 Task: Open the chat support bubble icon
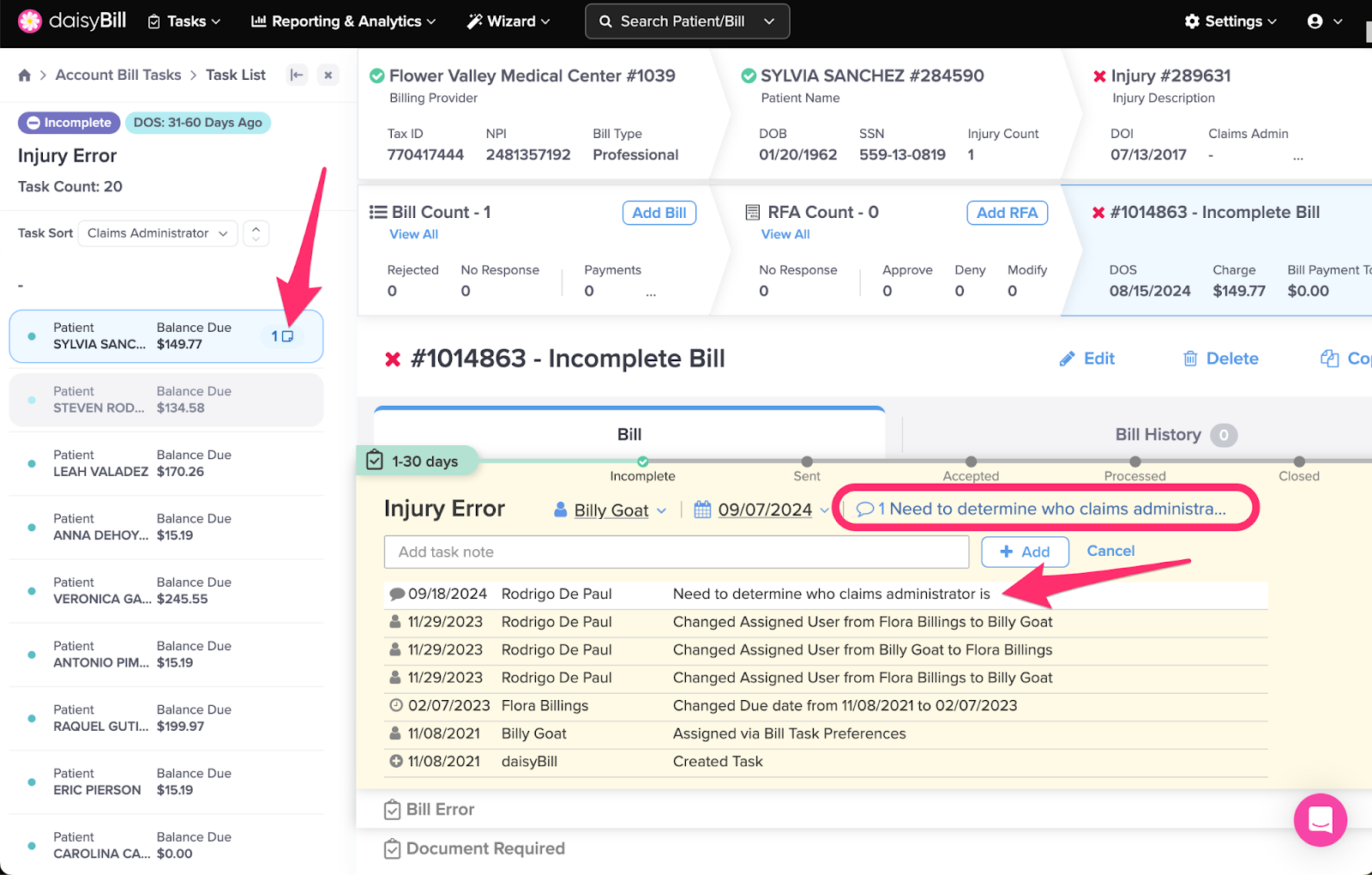click(x=1320, y=820)
